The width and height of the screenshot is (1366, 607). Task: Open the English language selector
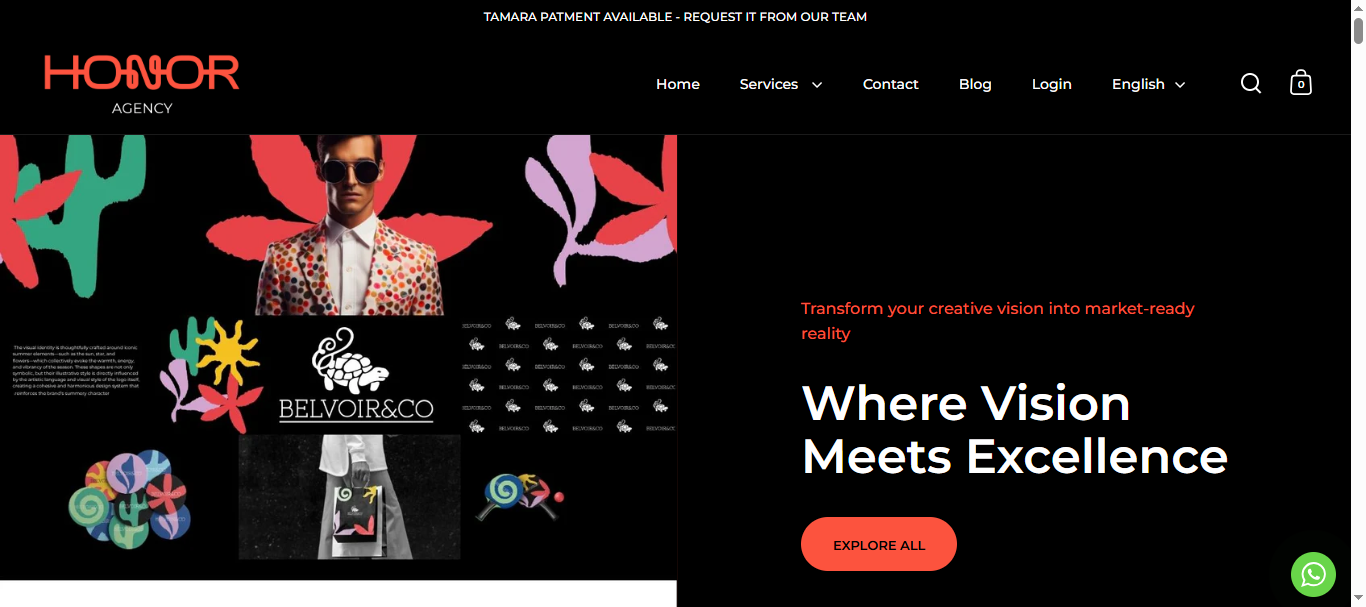pyautogui.click(x=1148, y=84)
